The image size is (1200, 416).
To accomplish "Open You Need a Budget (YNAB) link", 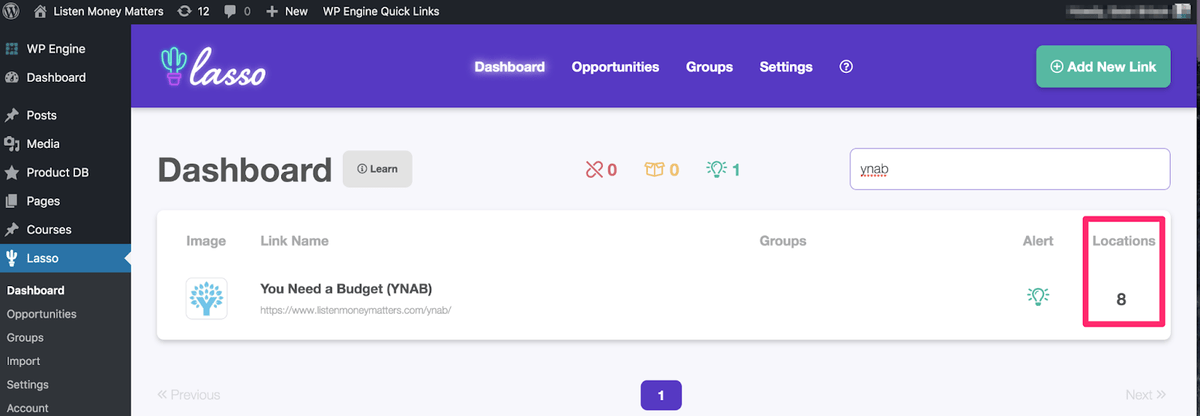I will 346,289.
